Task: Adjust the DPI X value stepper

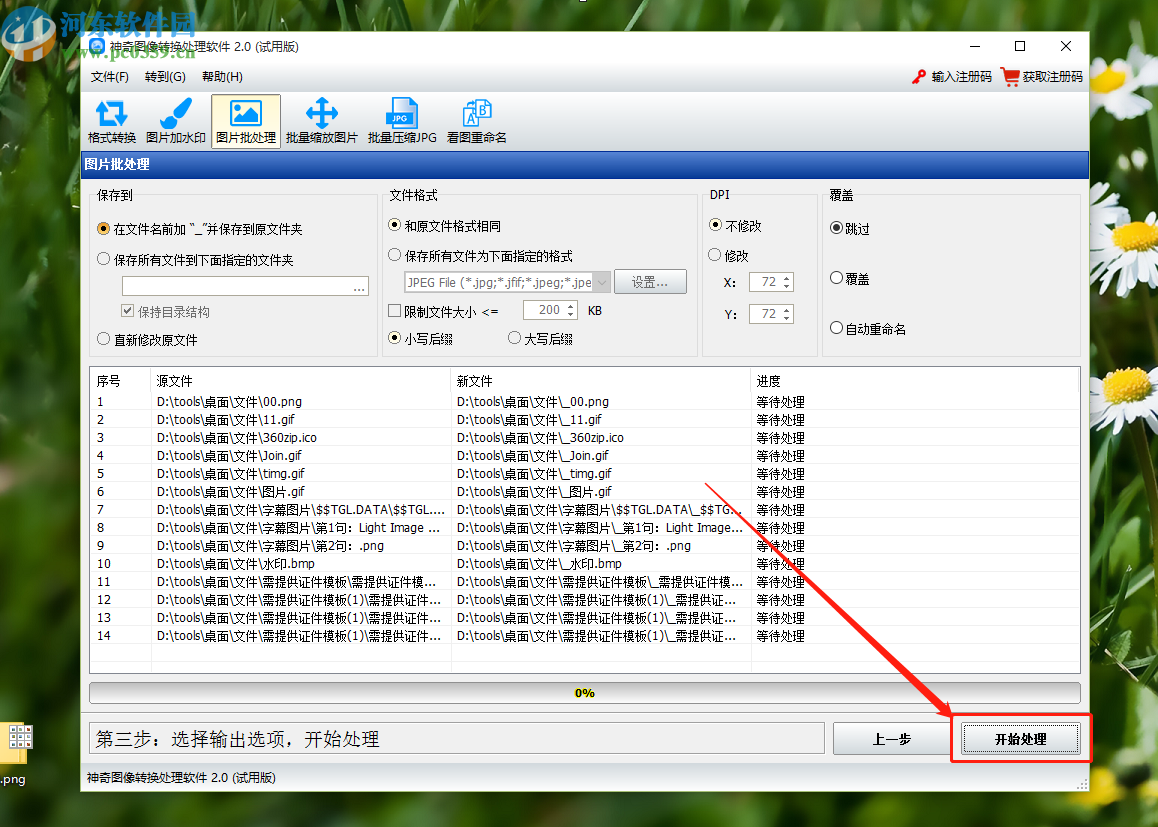Action: pyautogui.click(x=787, y=282)
